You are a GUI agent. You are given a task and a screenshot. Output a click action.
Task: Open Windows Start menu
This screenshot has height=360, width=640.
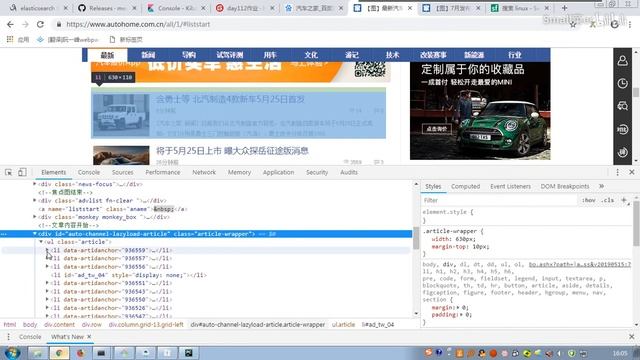(x=12, y=353)
